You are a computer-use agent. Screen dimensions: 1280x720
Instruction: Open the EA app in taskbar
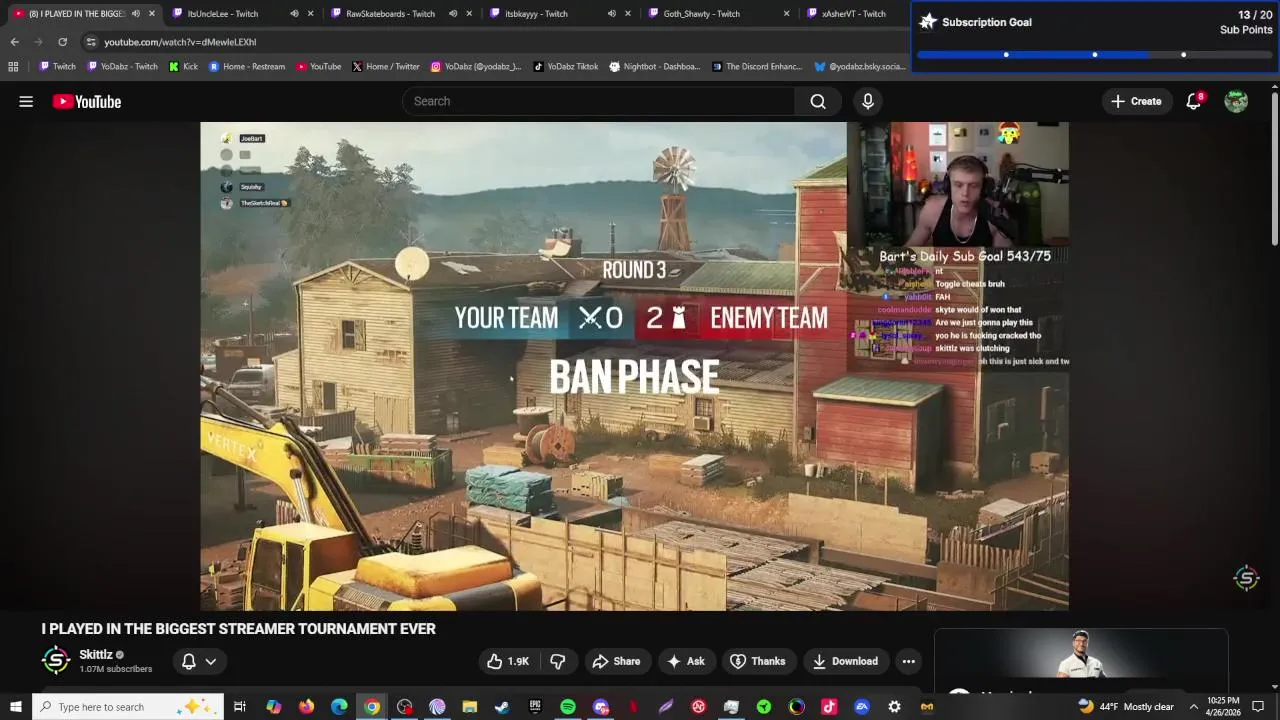(862, 707)
